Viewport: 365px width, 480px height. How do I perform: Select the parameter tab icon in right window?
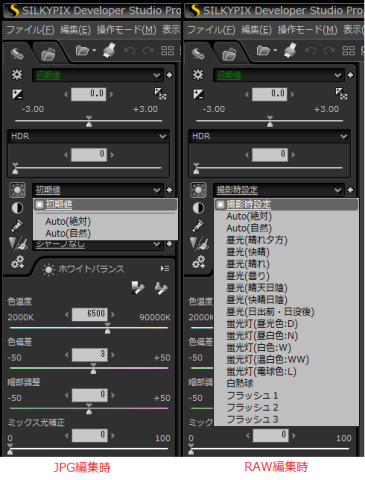click(x=198, y=53)
